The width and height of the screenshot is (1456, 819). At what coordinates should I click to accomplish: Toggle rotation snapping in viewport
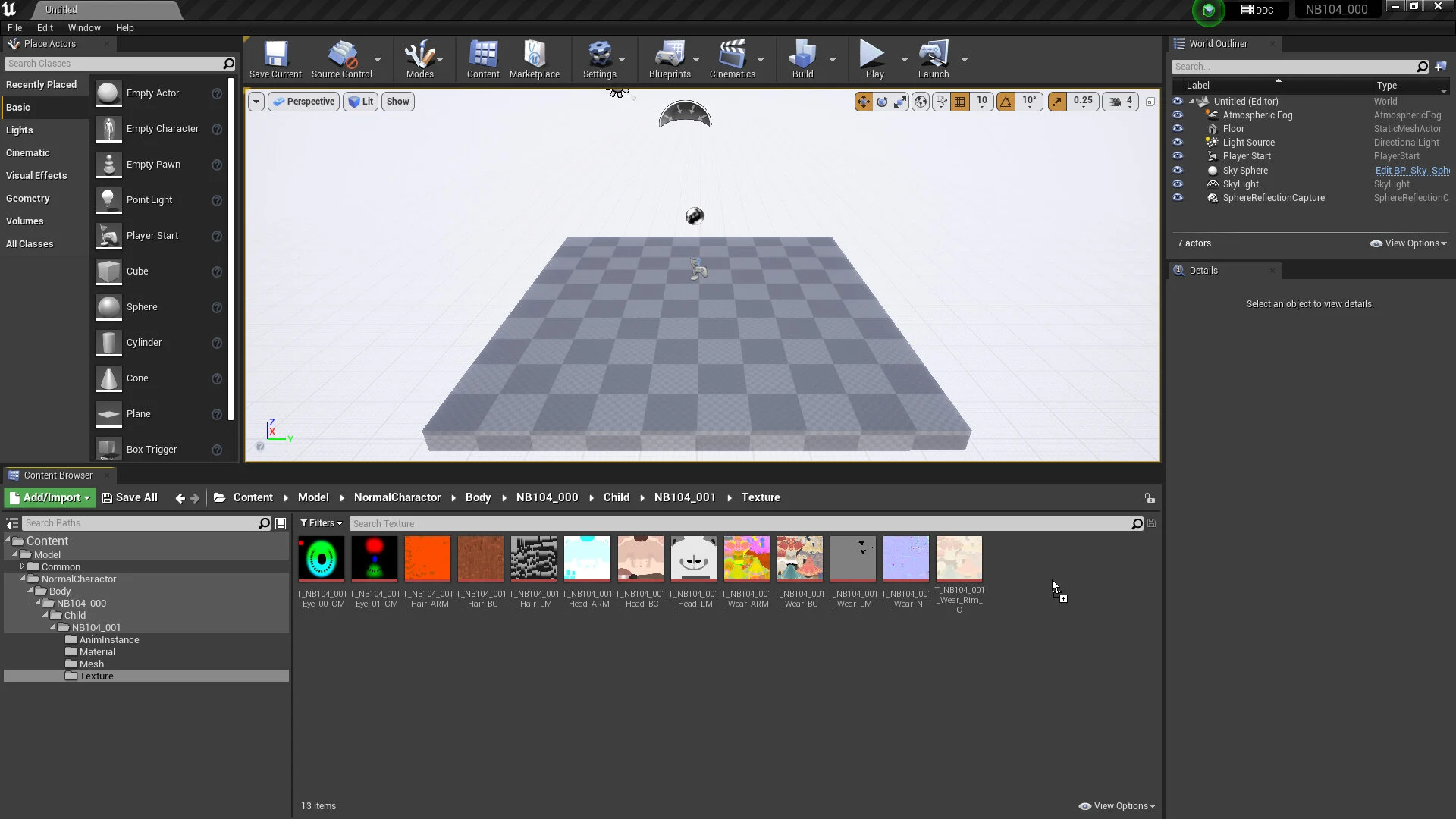click(x=1006, y=102)
